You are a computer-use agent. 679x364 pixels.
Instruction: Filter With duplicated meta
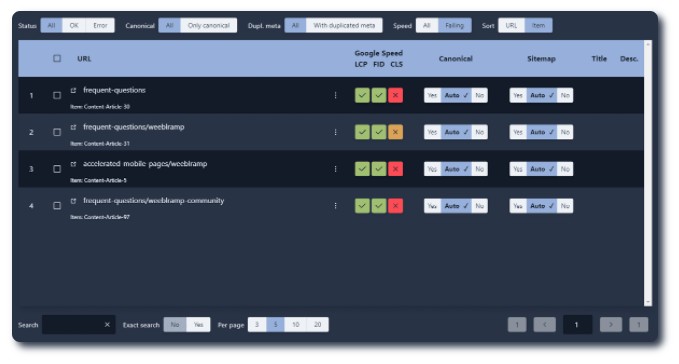[344, 26]
